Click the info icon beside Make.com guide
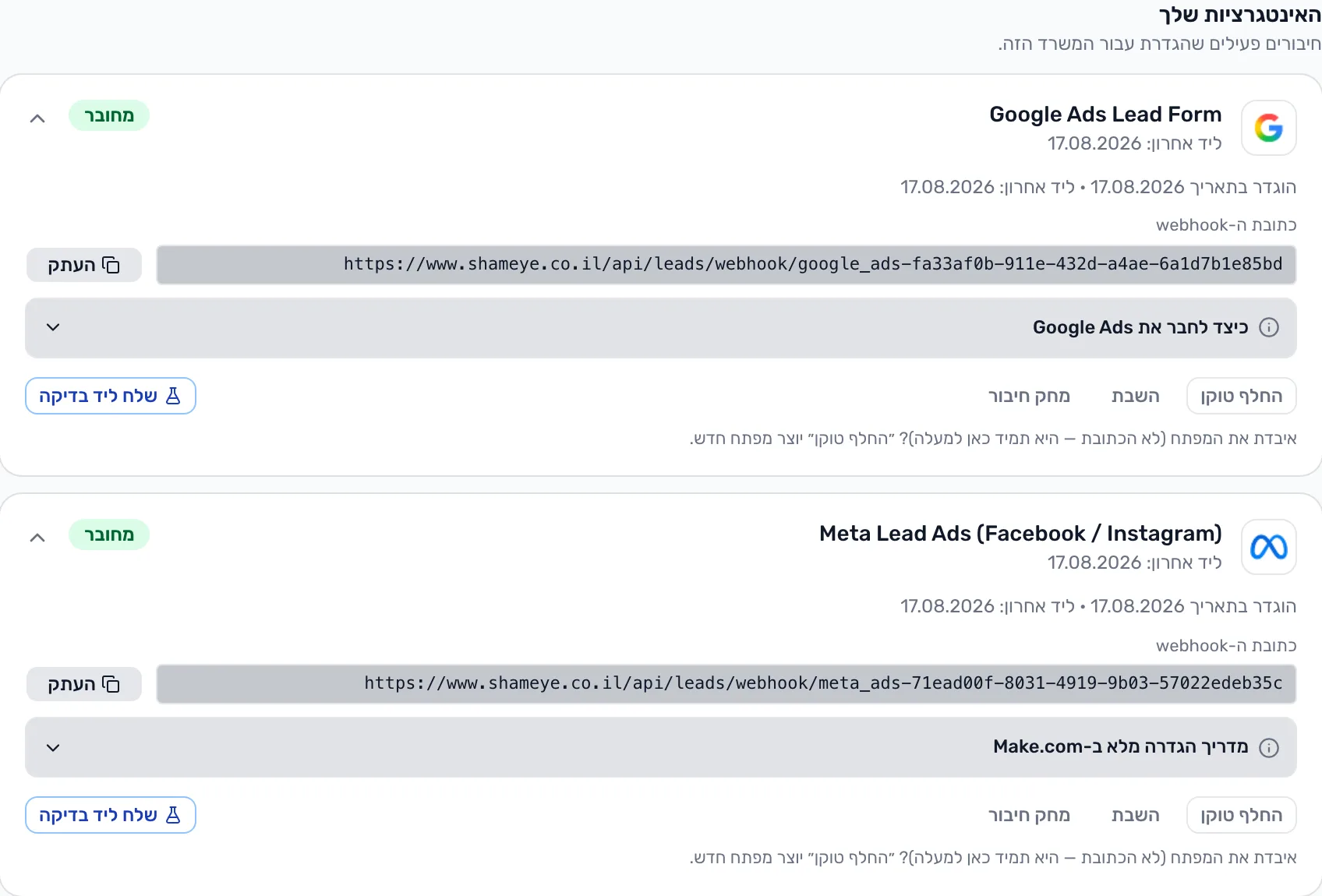The height and width of the screenshot is (896, 1322). click(x=1269, y=748)
